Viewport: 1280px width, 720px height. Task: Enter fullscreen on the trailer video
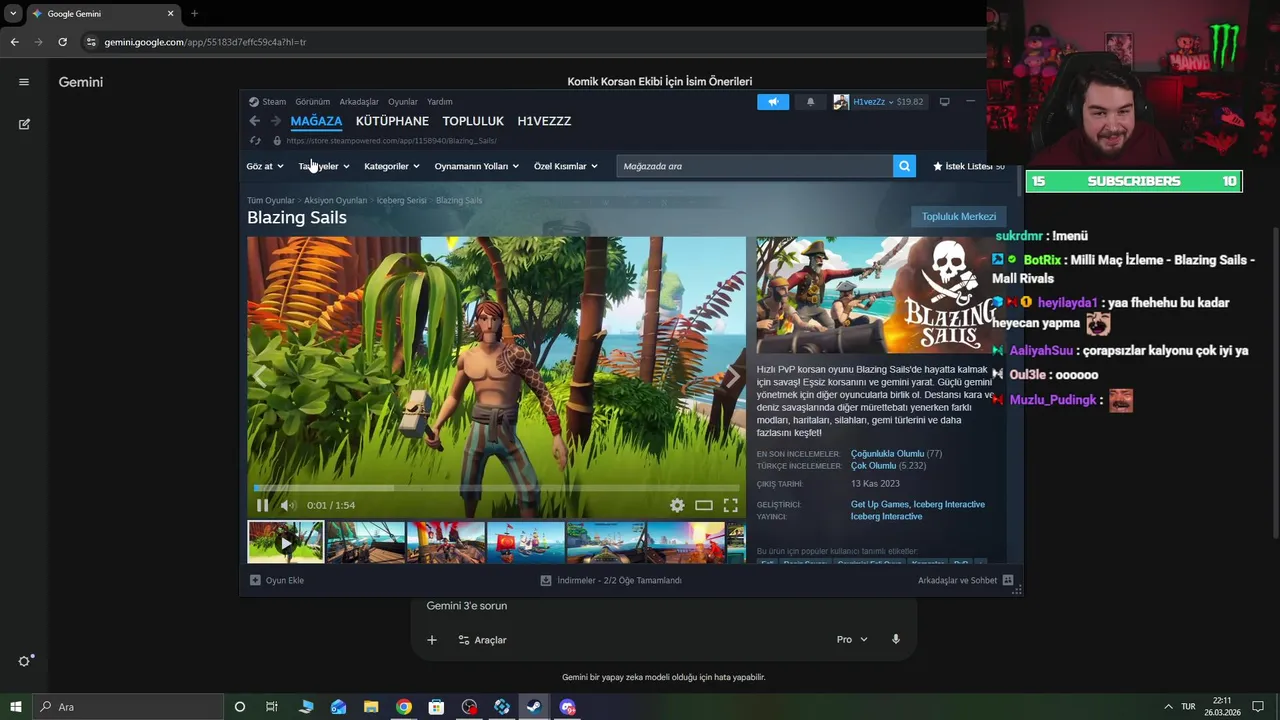(x=731, y=505)
